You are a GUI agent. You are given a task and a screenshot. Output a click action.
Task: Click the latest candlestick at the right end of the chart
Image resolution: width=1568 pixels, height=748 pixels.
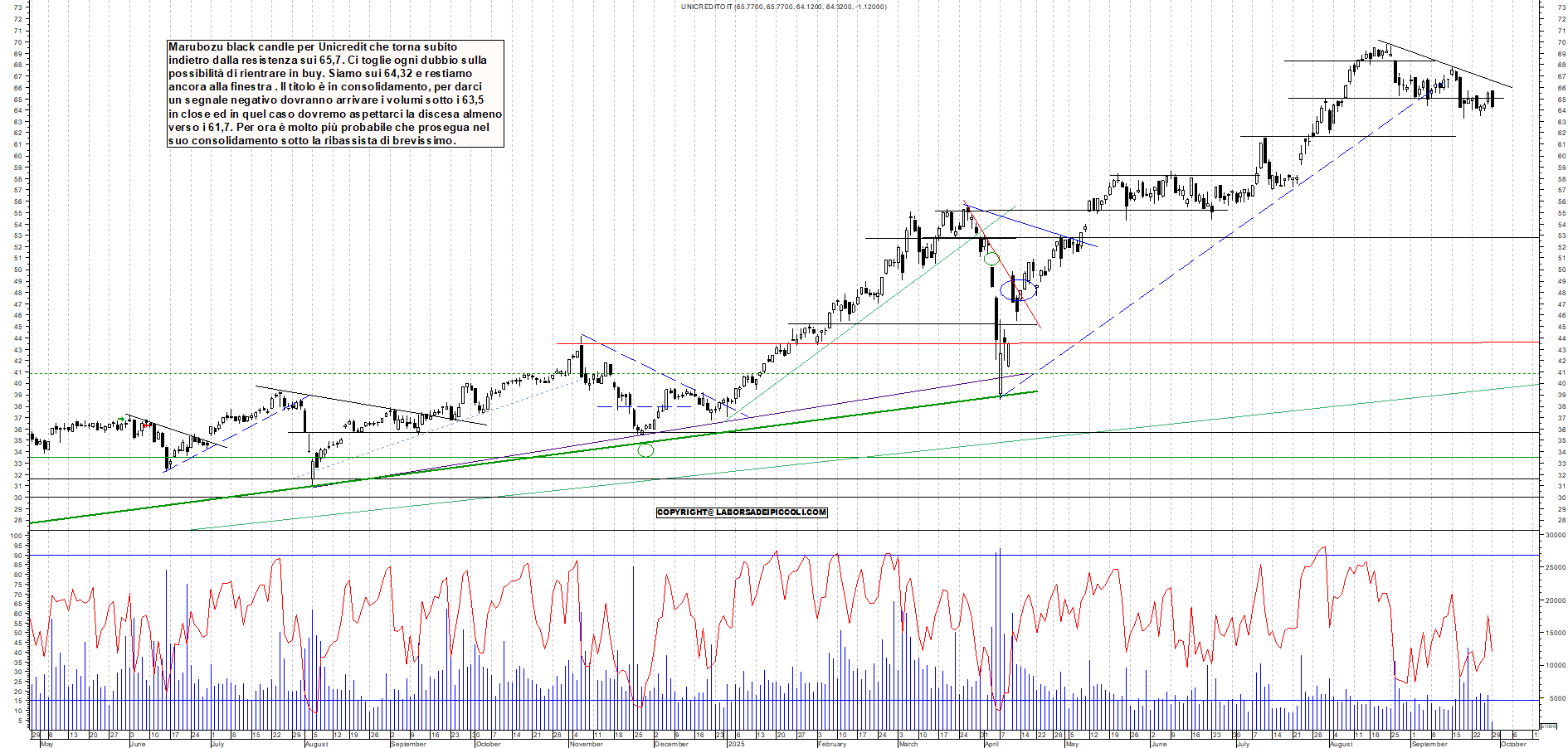[1493, 99]
